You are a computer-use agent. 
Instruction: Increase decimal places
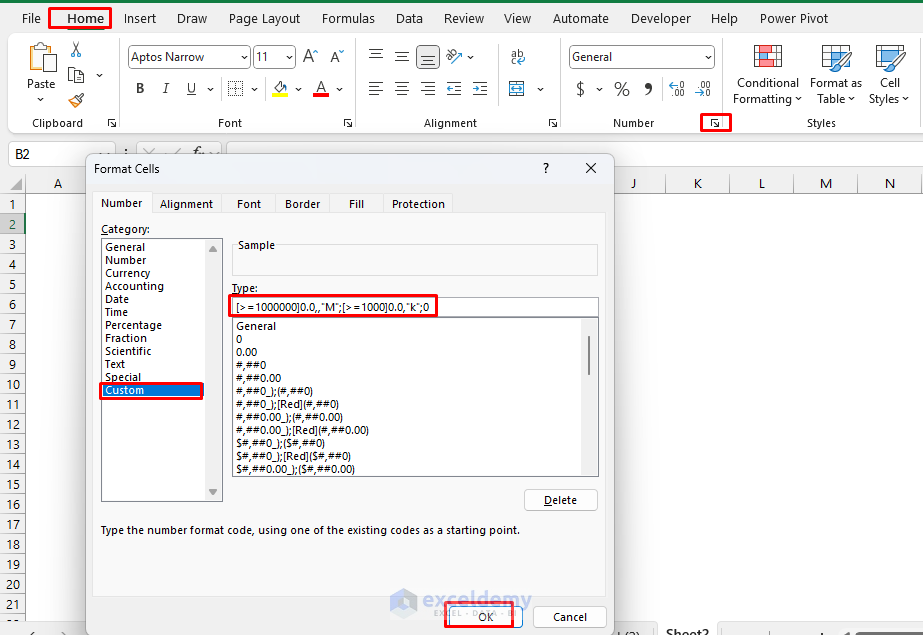pyautogui.click(x=676, y=88)
